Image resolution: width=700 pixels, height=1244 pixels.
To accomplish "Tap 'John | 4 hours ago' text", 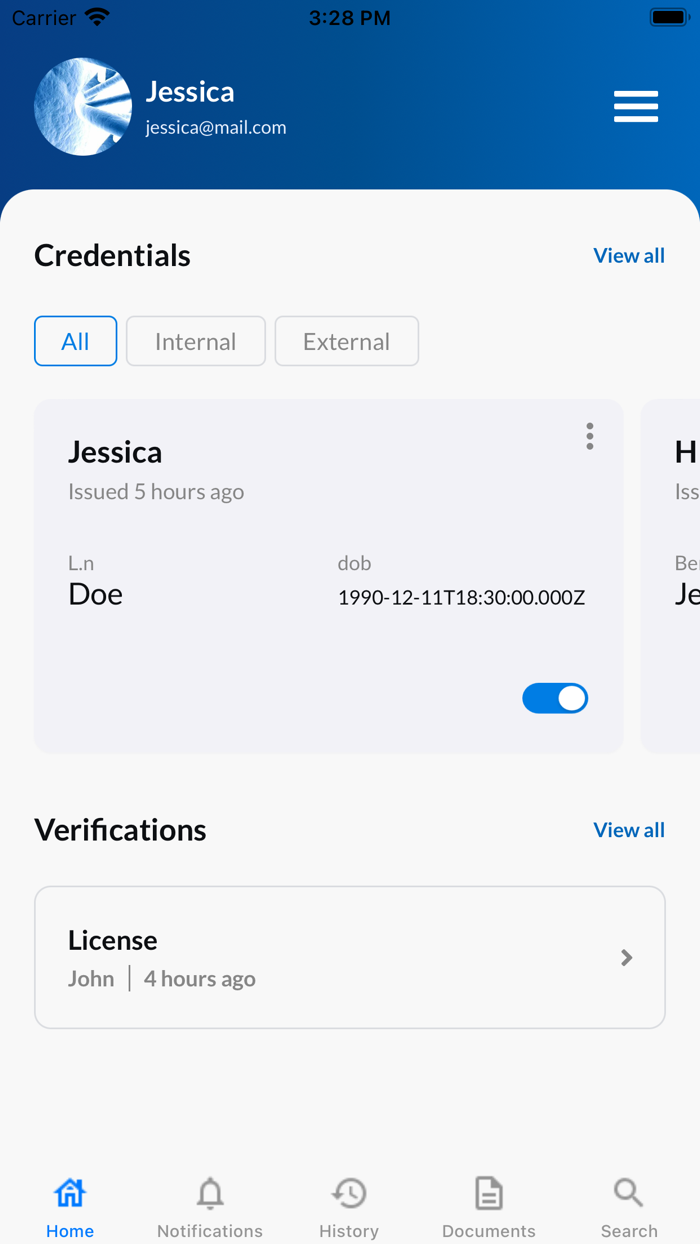I will [x=162, y=979].
